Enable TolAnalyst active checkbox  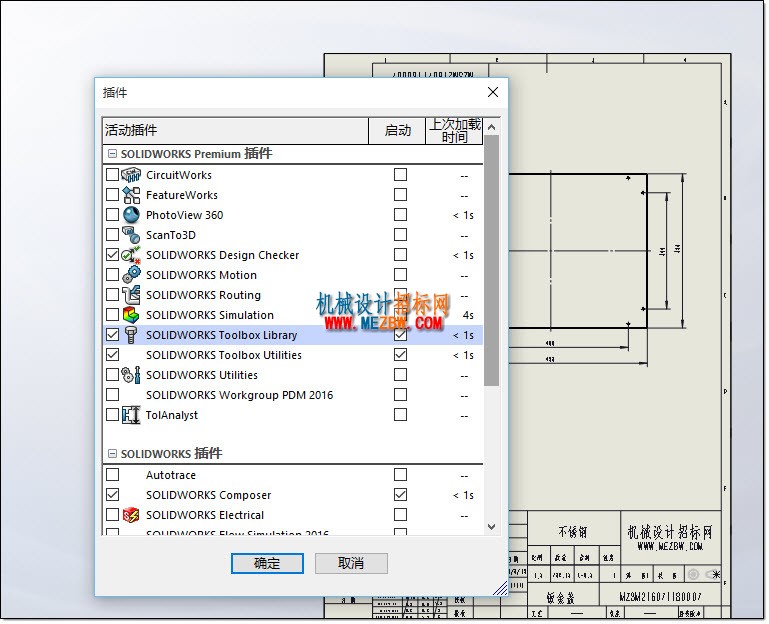(112, 415)
